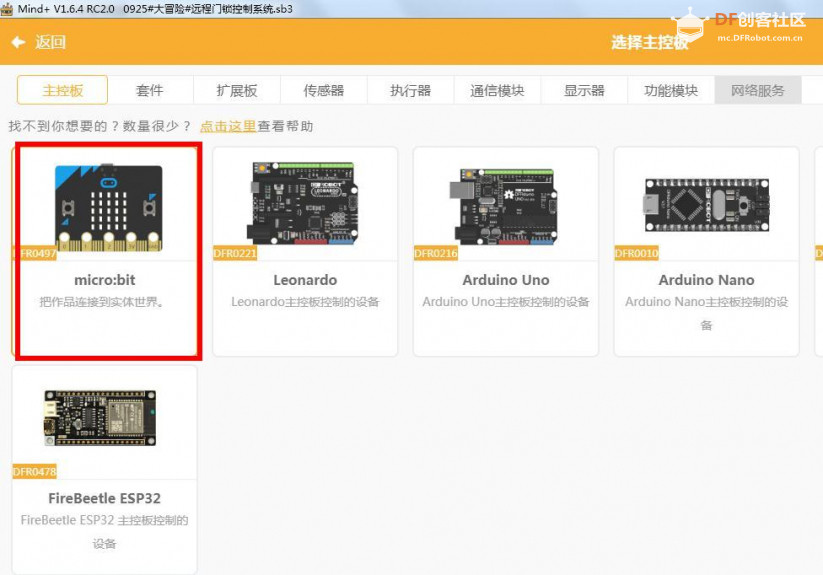Open the 功能模块 tab
Screen dimensions: 823x575
tap(671, 90)
